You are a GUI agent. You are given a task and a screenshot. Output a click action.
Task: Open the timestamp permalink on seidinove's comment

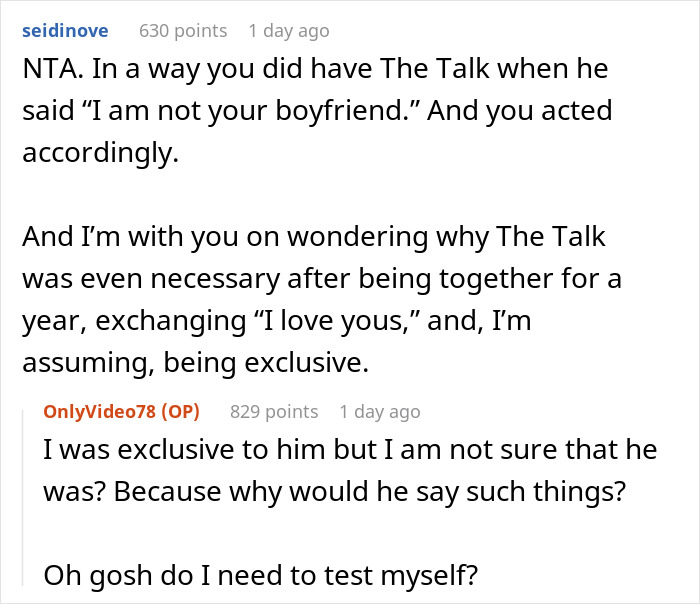pyautogui.click(x=288, y=31)
